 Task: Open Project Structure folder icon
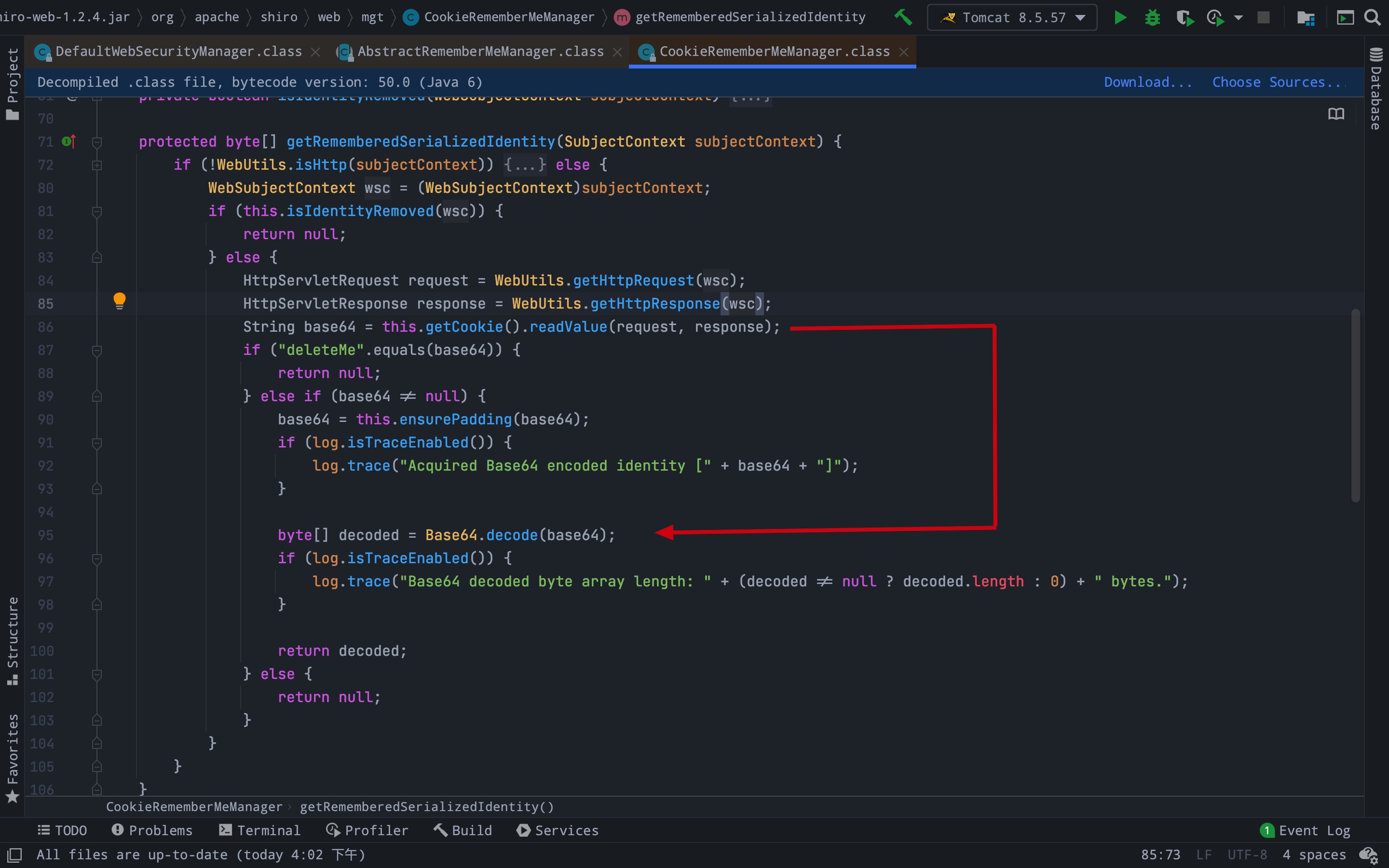coord(1306,18)
